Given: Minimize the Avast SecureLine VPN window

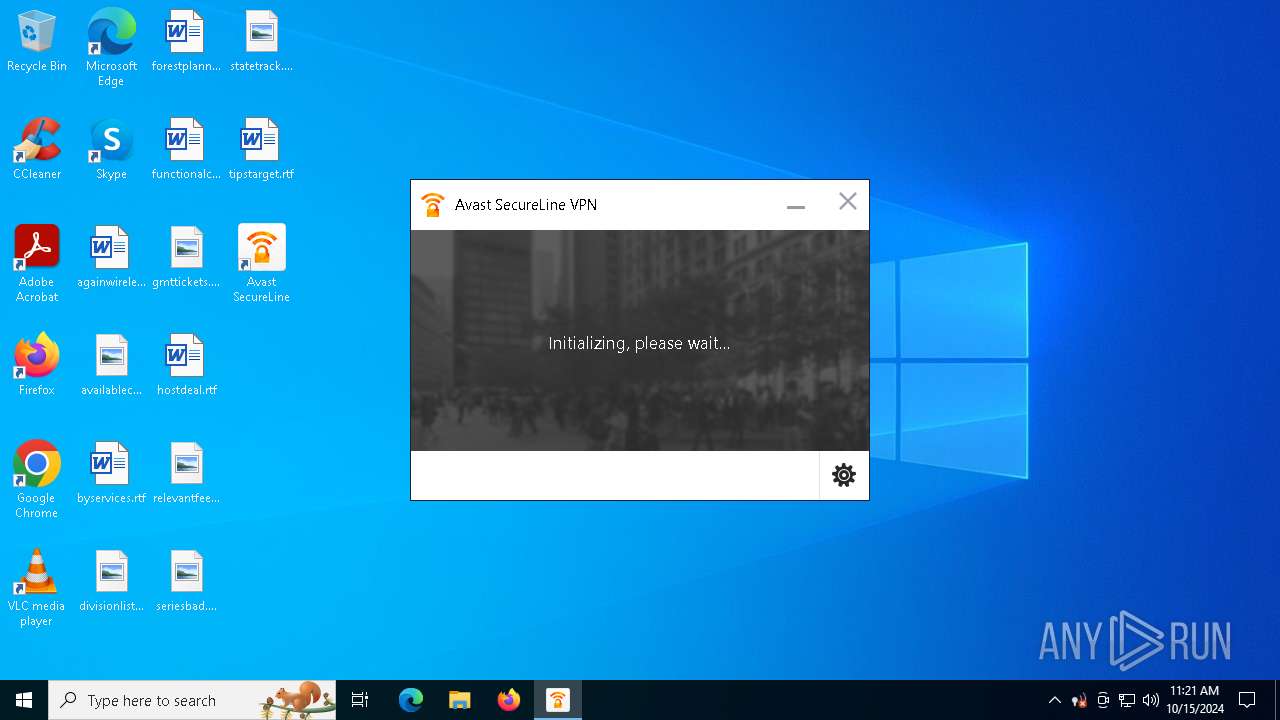Looking at the screenshot, I should 796,205.
